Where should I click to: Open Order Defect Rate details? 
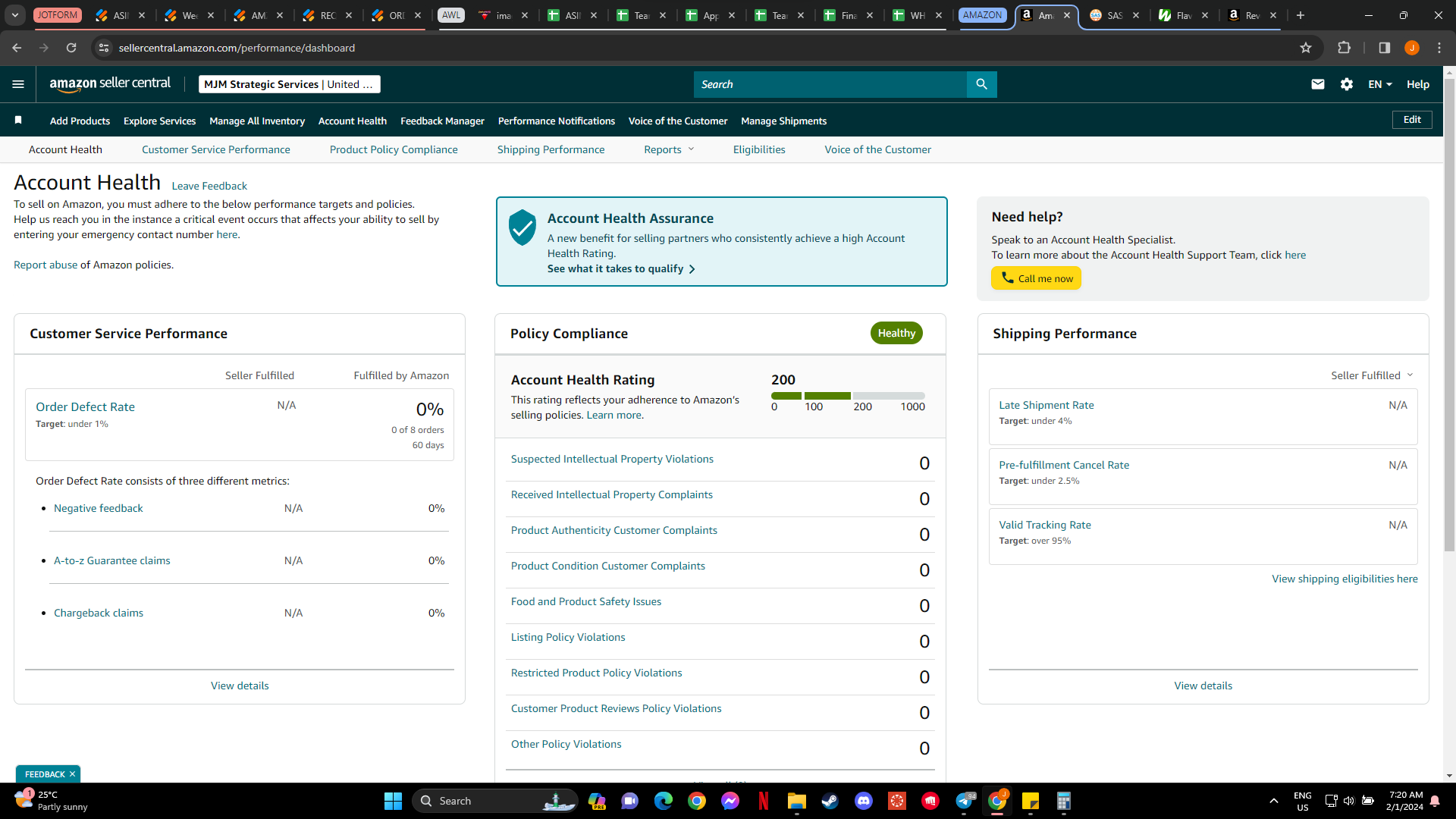click(85, 406)
